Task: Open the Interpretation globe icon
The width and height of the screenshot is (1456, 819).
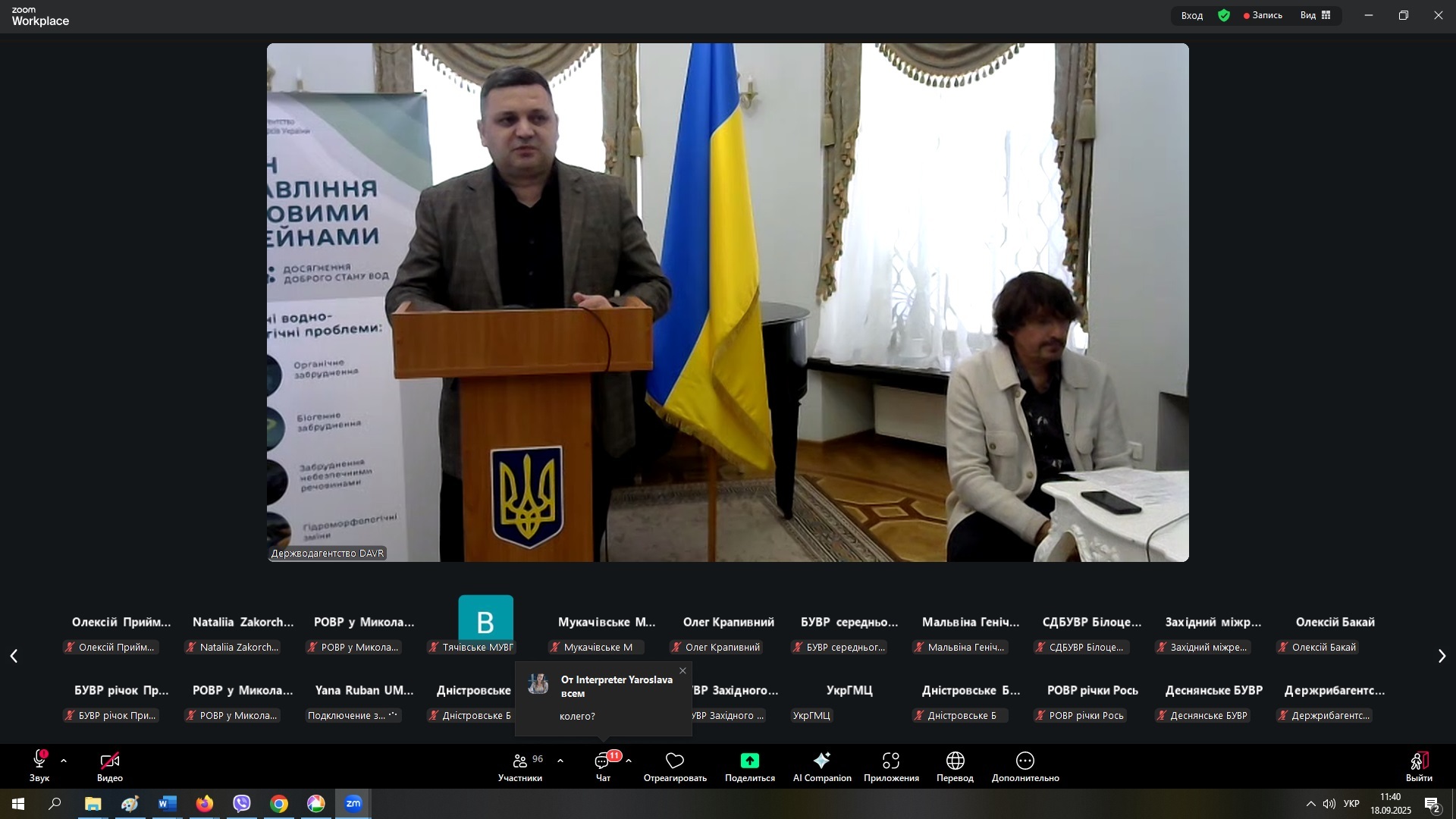Action: pyautogui.click(x=955, y=761)
